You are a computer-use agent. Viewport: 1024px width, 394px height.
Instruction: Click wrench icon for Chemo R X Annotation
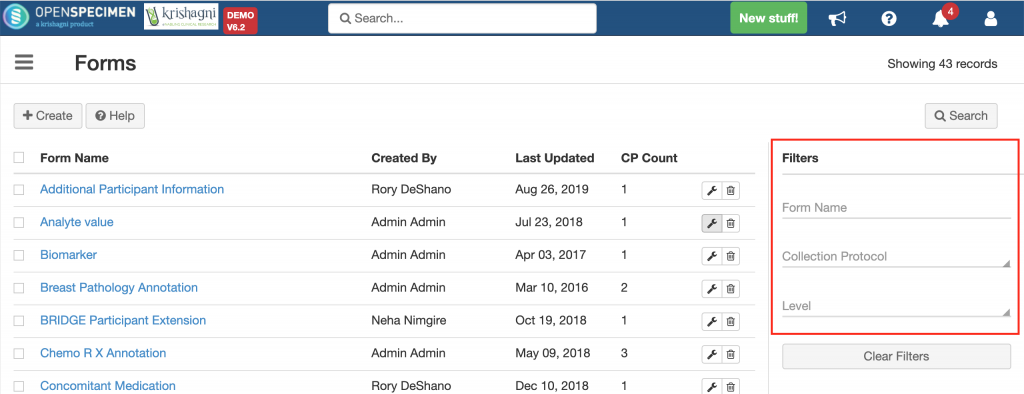[x=712, y=354]
